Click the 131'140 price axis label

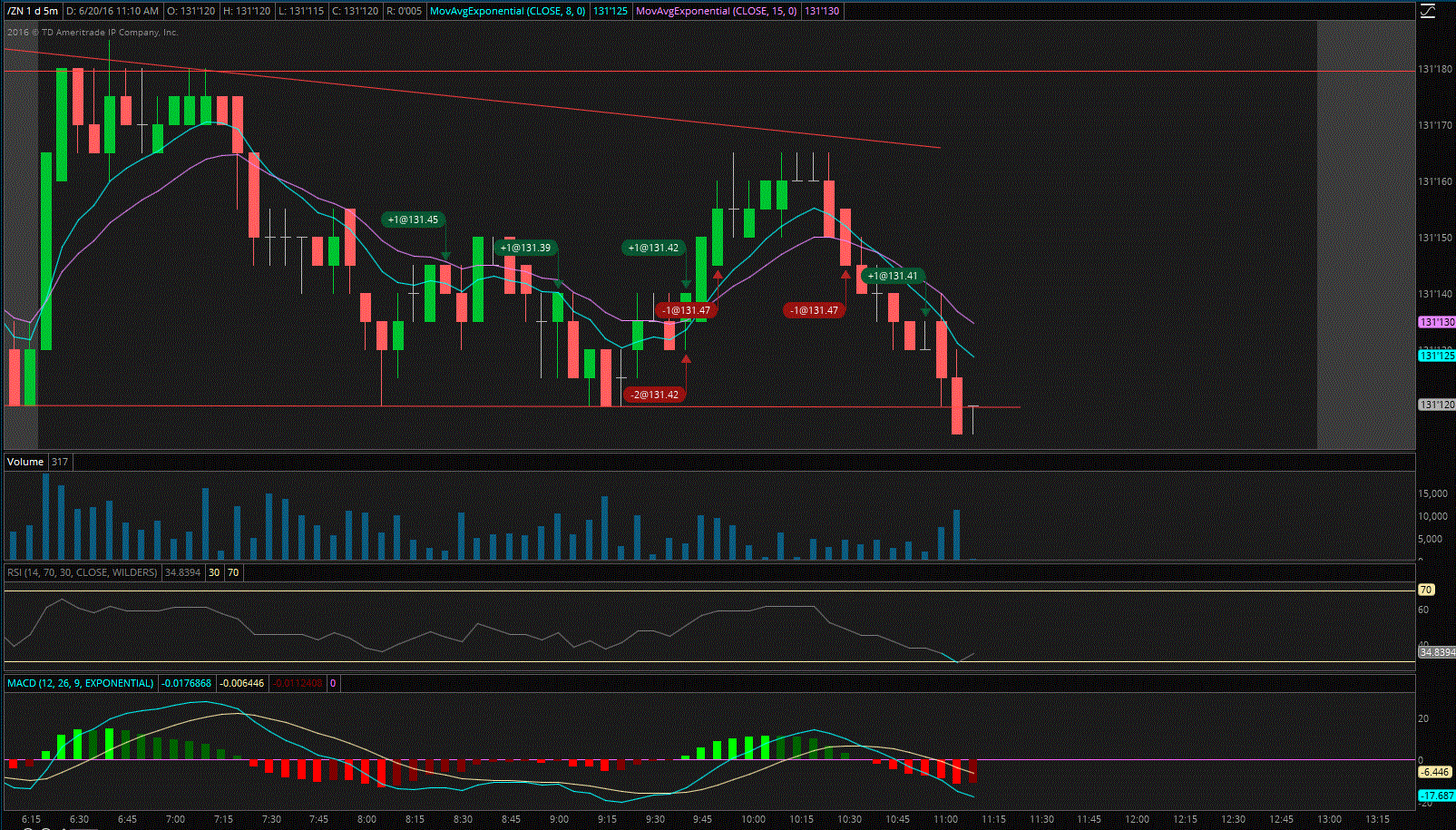point(1436,294)
